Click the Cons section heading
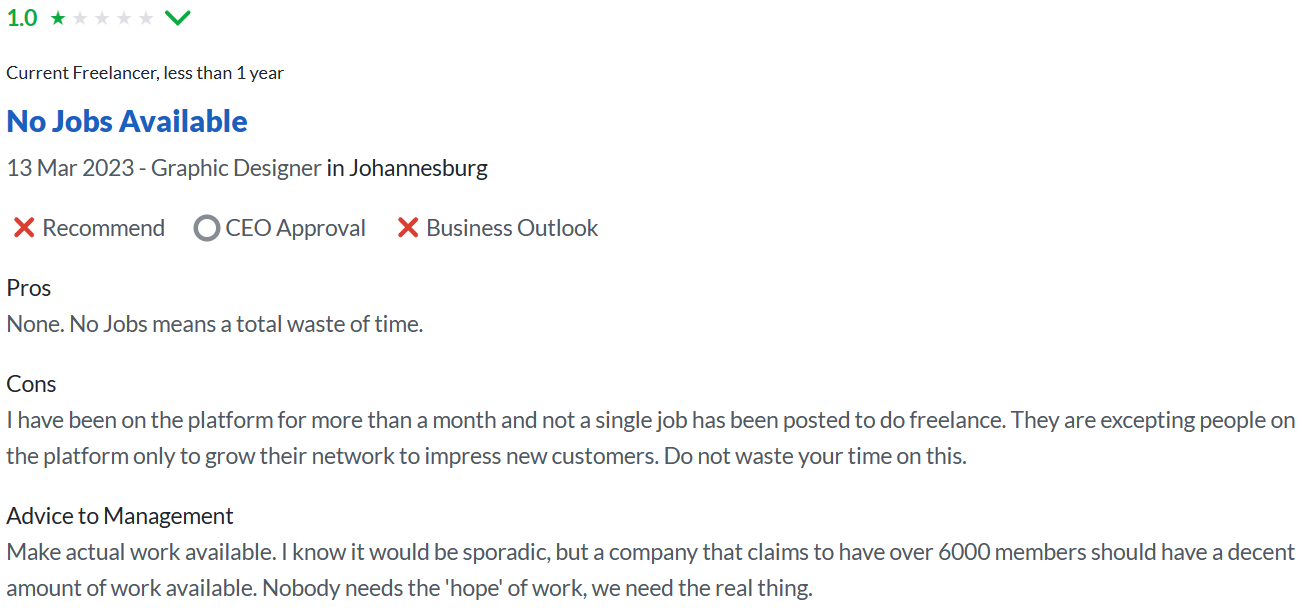 [31, 384]
